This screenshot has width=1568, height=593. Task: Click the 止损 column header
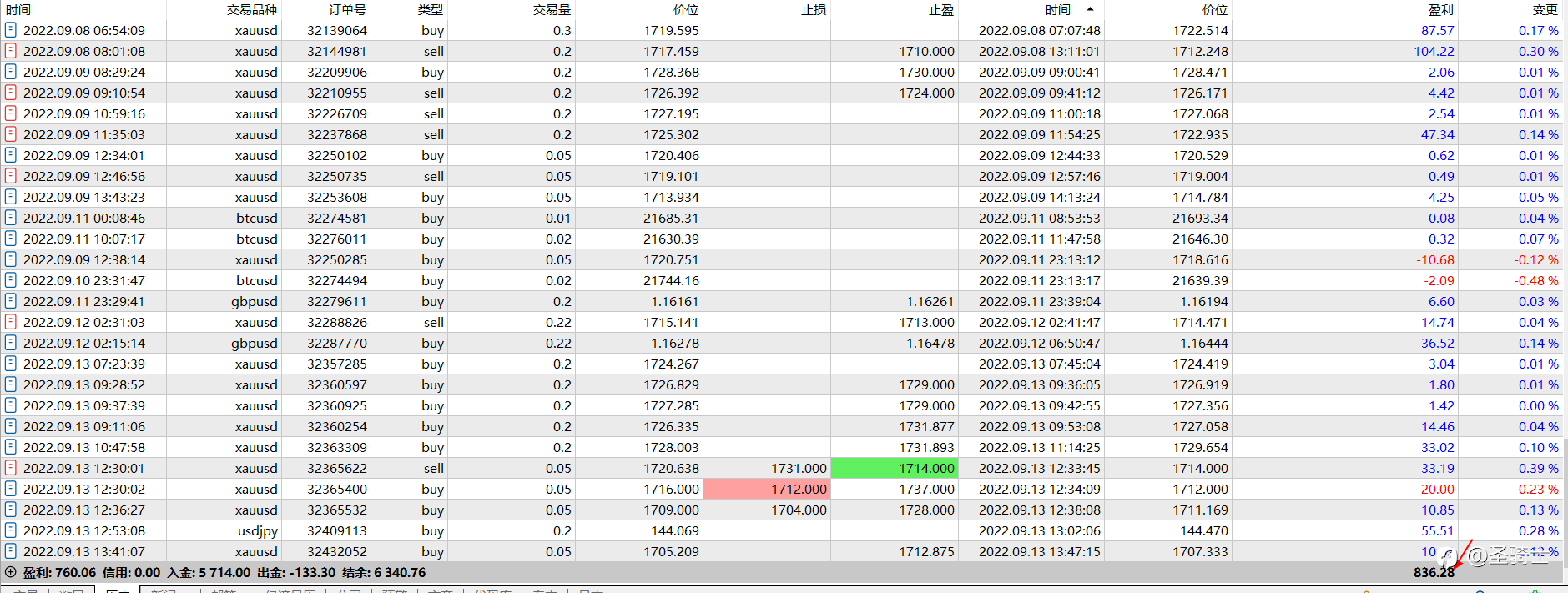pyautogui.click(x=814, y=9)
